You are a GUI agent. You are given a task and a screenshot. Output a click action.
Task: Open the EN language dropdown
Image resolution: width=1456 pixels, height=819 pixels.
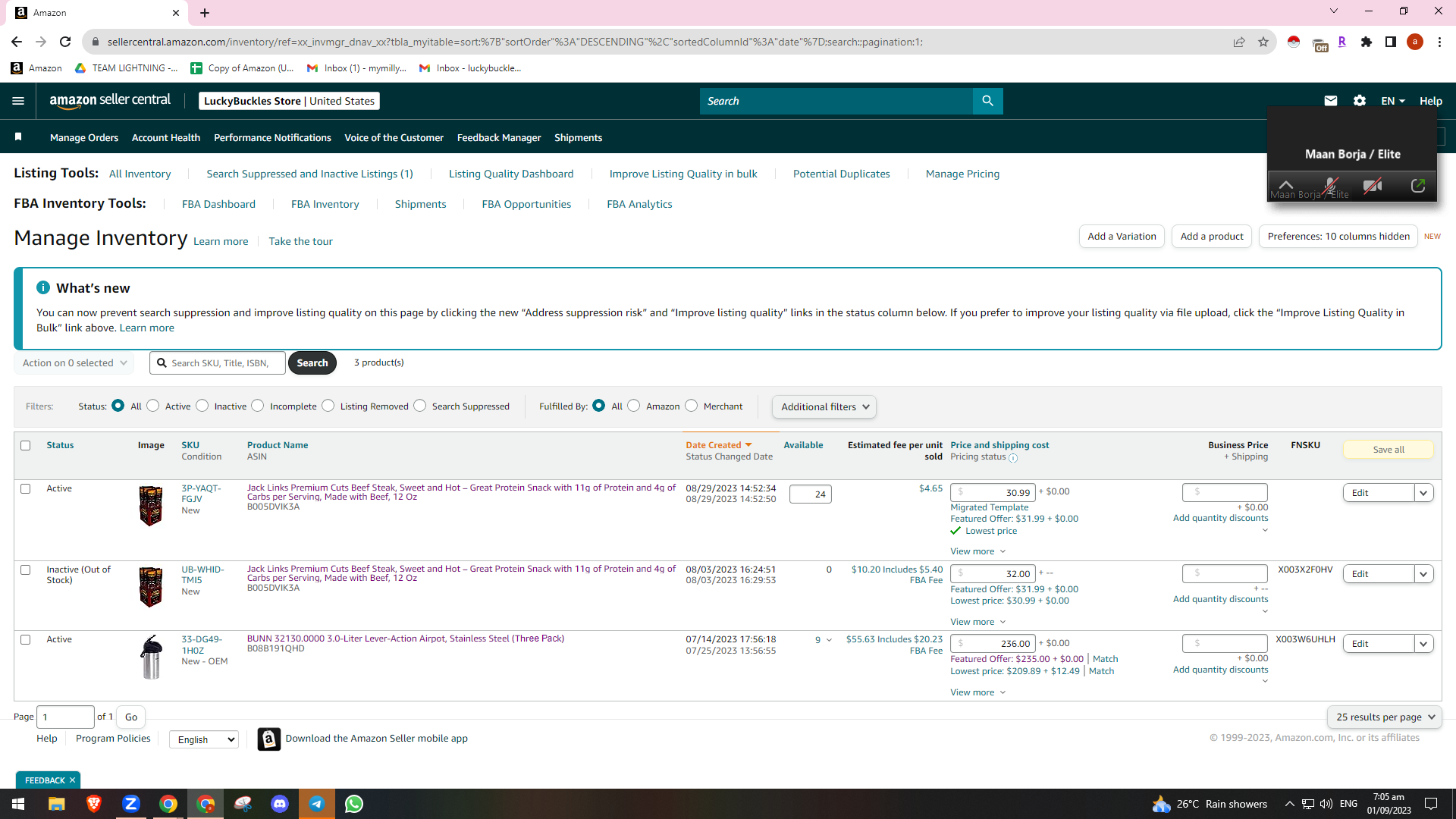click(1392, 101)
